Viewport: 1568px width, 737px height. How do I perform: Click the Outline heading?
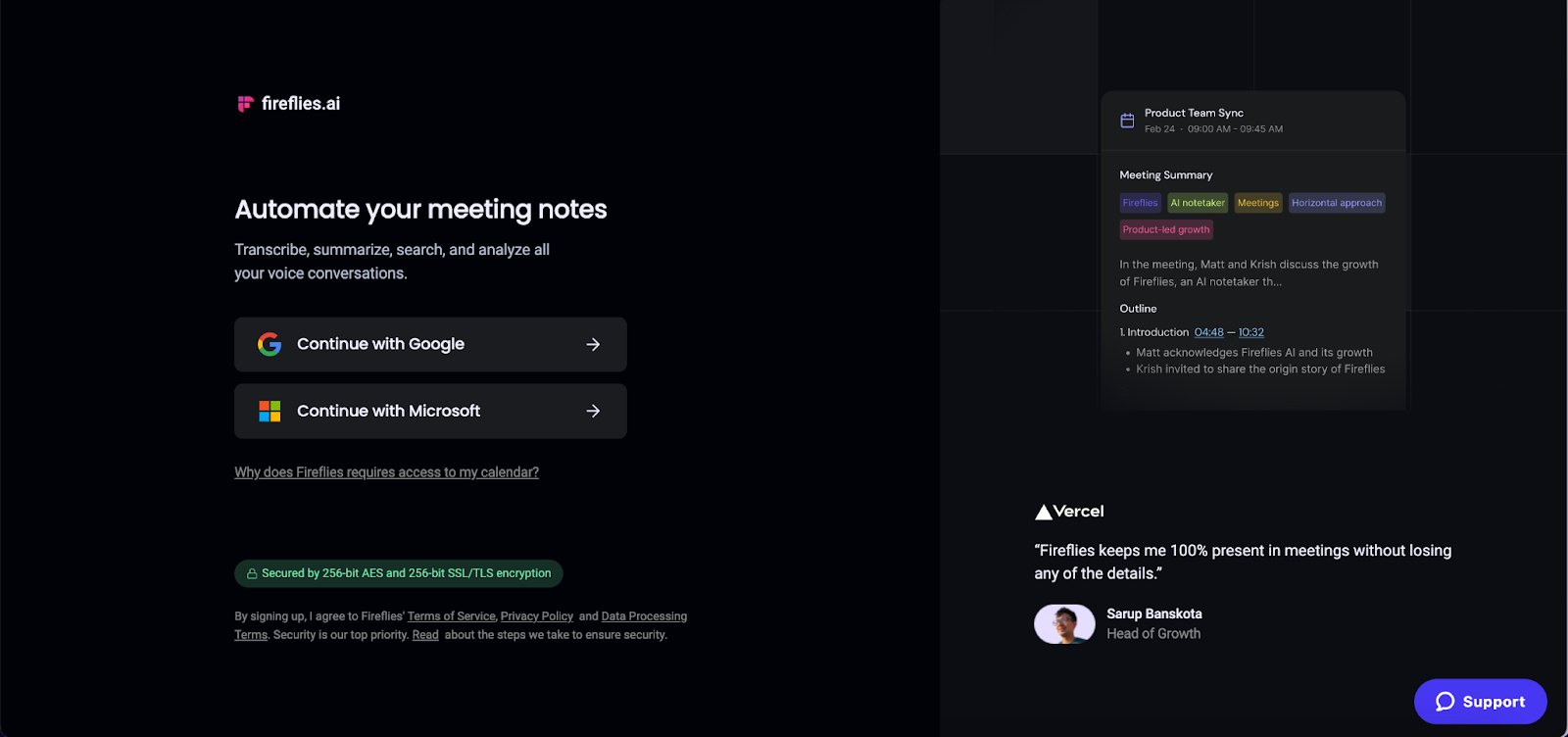coord(1138,308)
